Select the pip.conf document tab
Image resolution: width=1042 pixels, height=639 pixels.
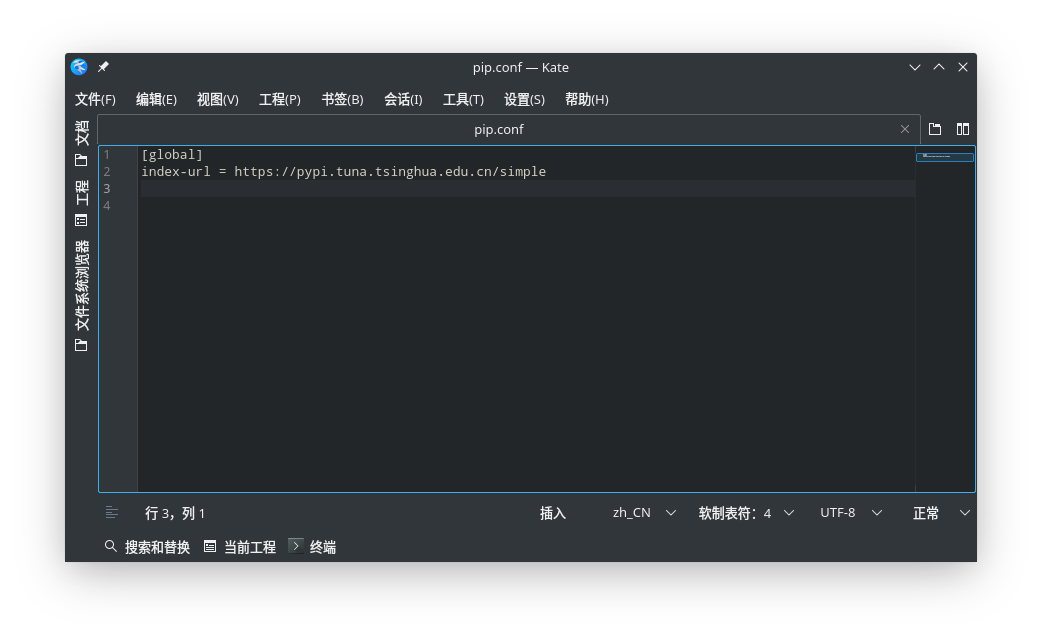coord(500,129)
